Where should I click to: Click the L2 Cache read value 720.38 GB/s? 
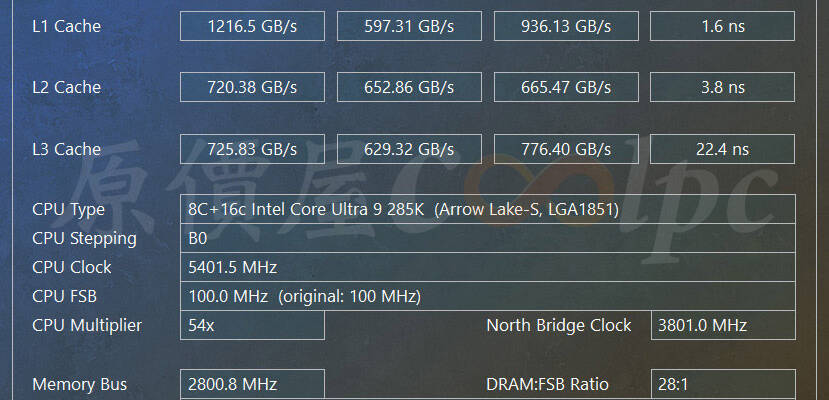click(252, 87)
